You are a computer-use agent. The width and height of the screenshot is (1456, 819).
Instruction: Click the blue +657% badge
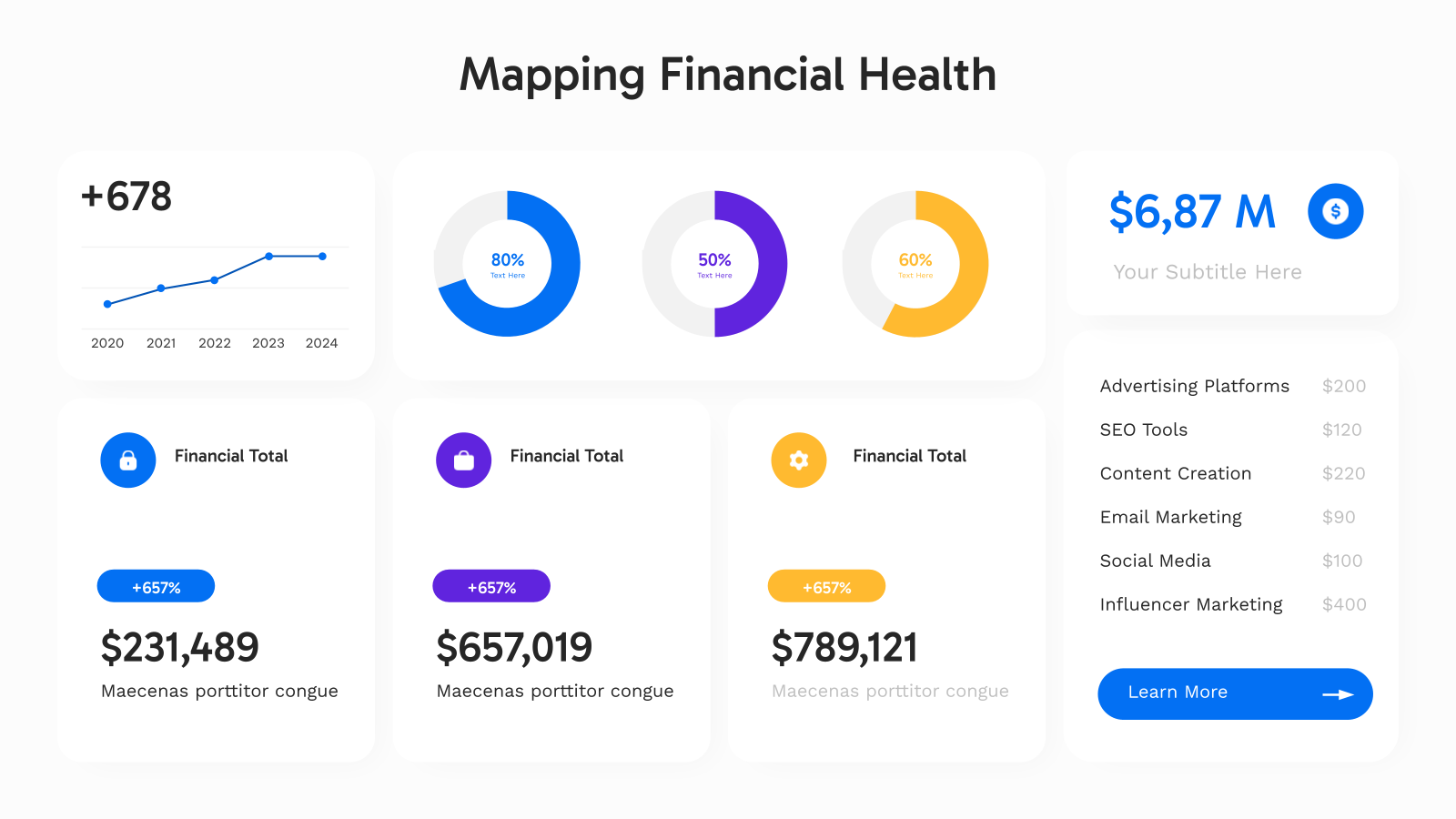[x=156, y=586]
